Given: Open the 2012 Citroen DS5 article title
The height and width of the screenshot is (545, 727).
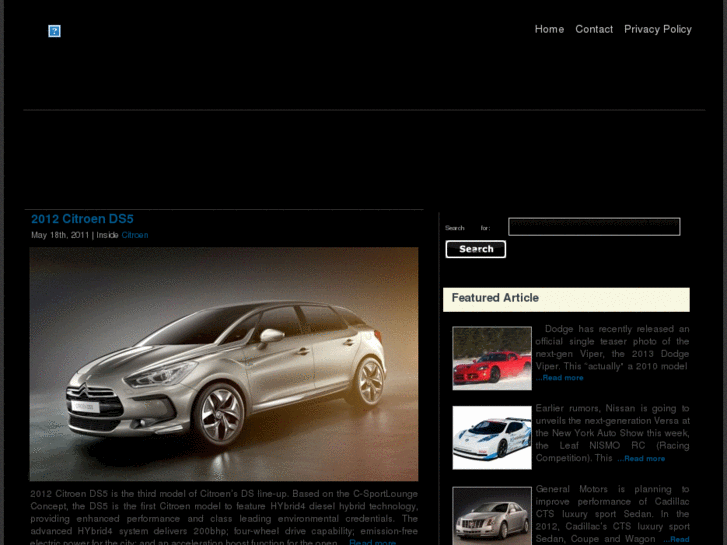Looking at the screenshot, I should [x=82, y=219].
